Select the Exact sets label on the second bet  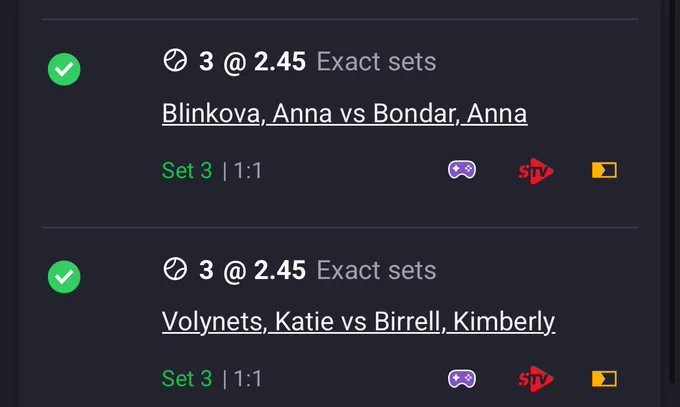[x=376, y=270]
